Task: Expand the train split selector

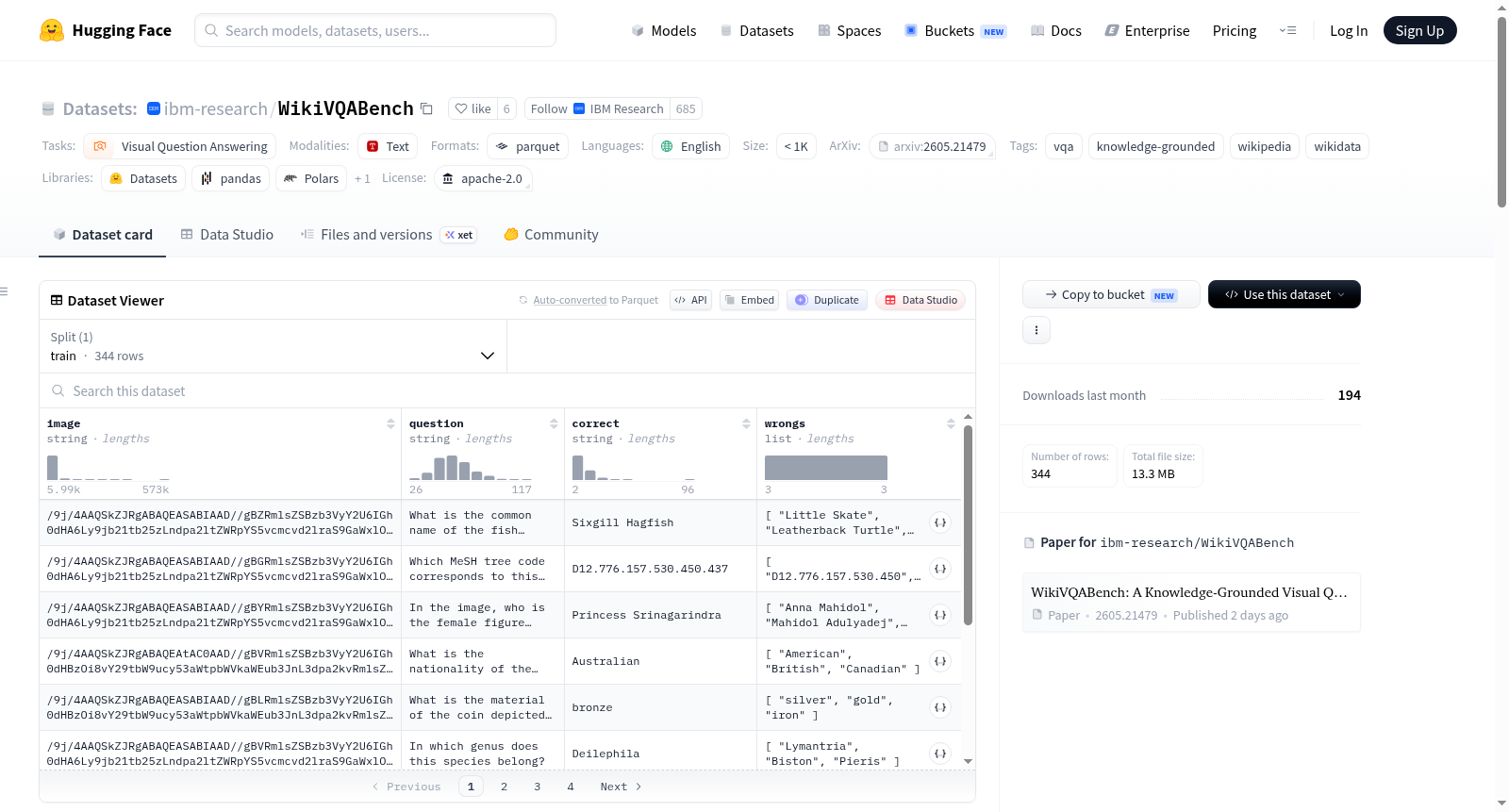Action: pyautogui.click(x=273, y=346)
